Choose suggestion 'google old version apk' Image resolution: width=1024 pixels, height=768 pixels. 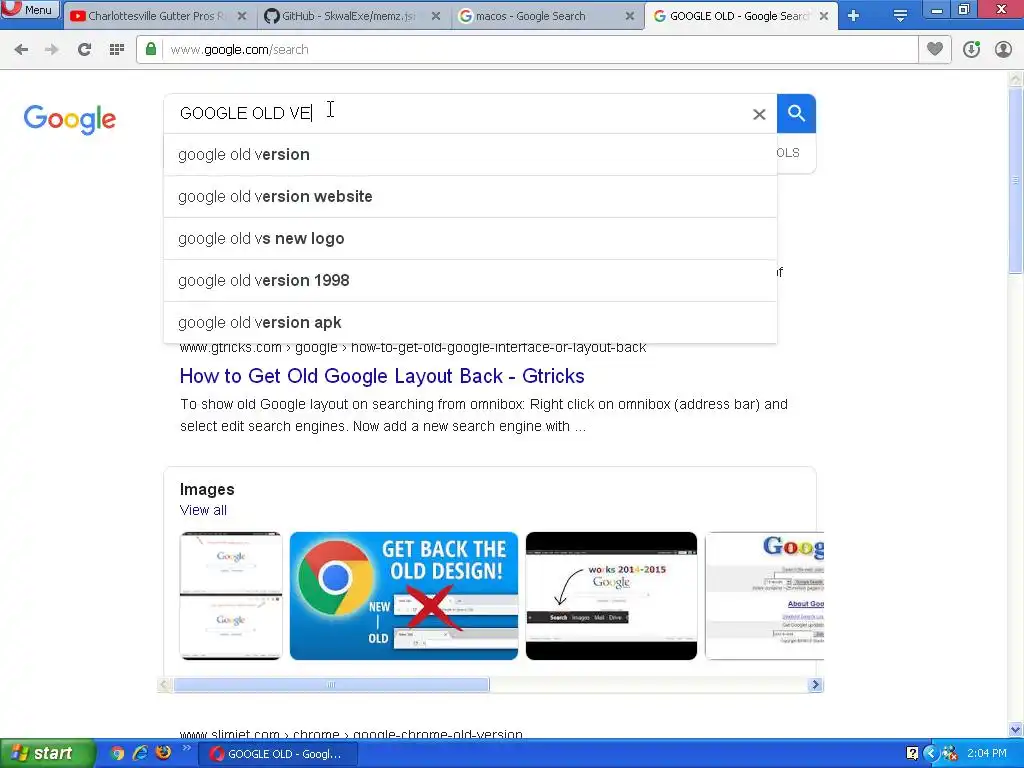point(470,323)
